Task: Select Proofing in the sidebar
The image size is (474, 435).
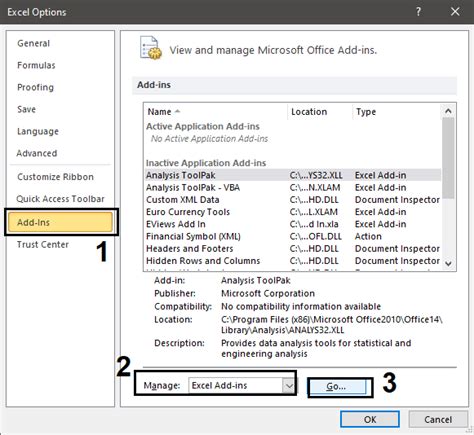Action: [x=35, y=87]
